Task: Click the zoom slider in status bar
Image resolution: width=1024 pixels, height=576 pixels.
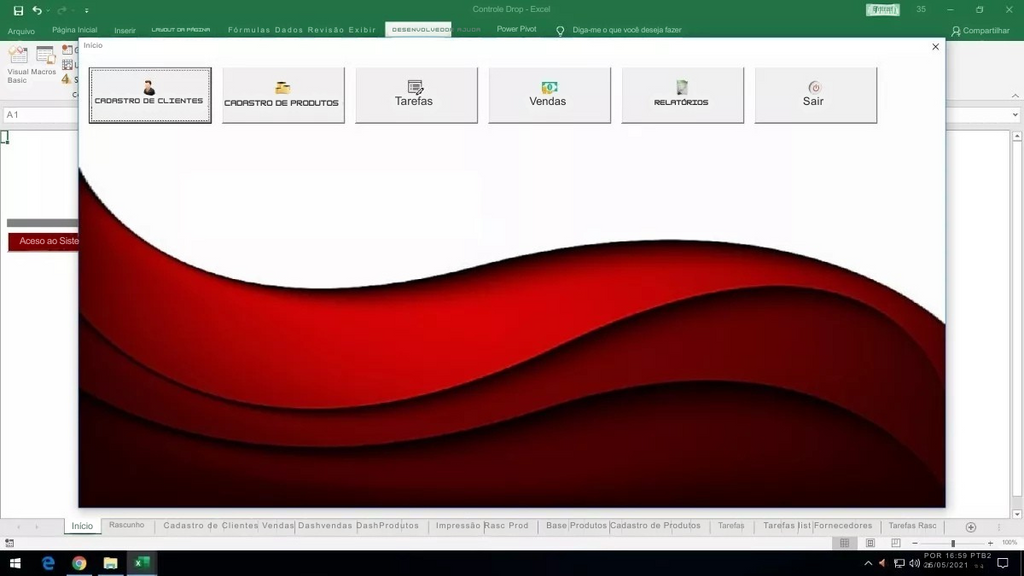Action: point(952,543)
